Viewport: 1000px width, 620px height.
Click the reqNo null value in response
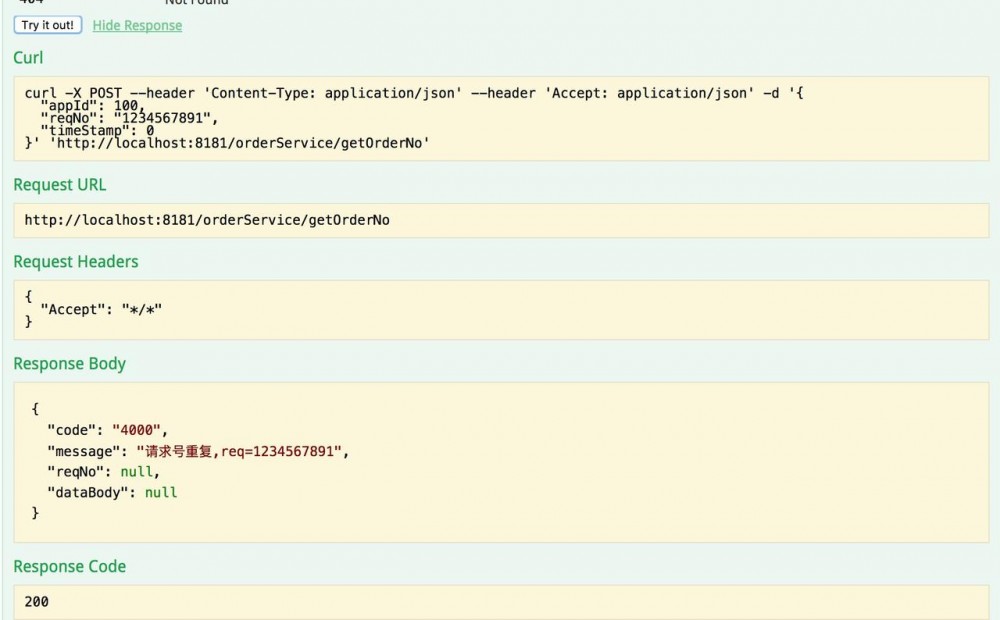point(139,471)
